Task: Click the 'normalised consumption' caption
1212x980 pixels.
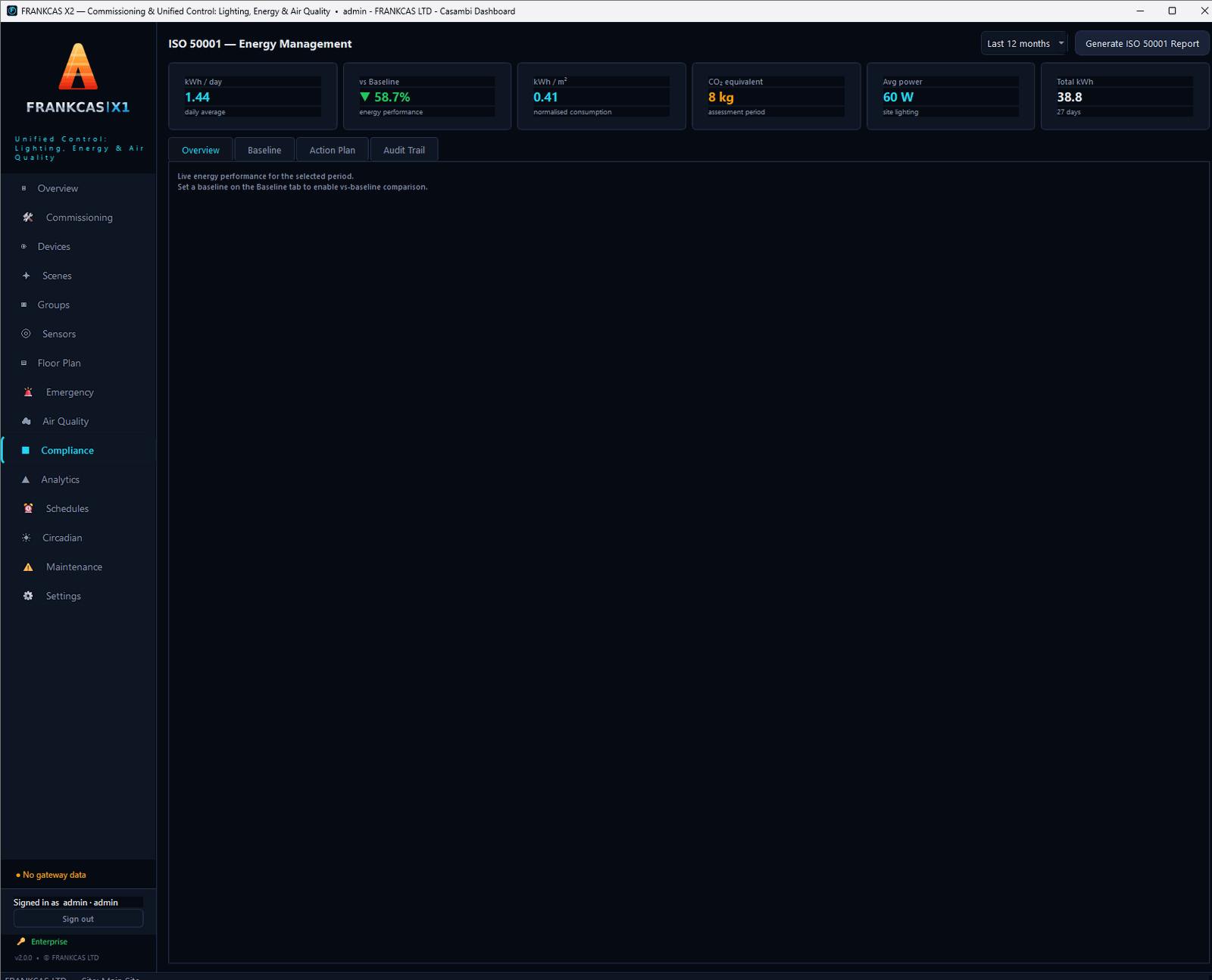Action: click(x=572, y=112)
